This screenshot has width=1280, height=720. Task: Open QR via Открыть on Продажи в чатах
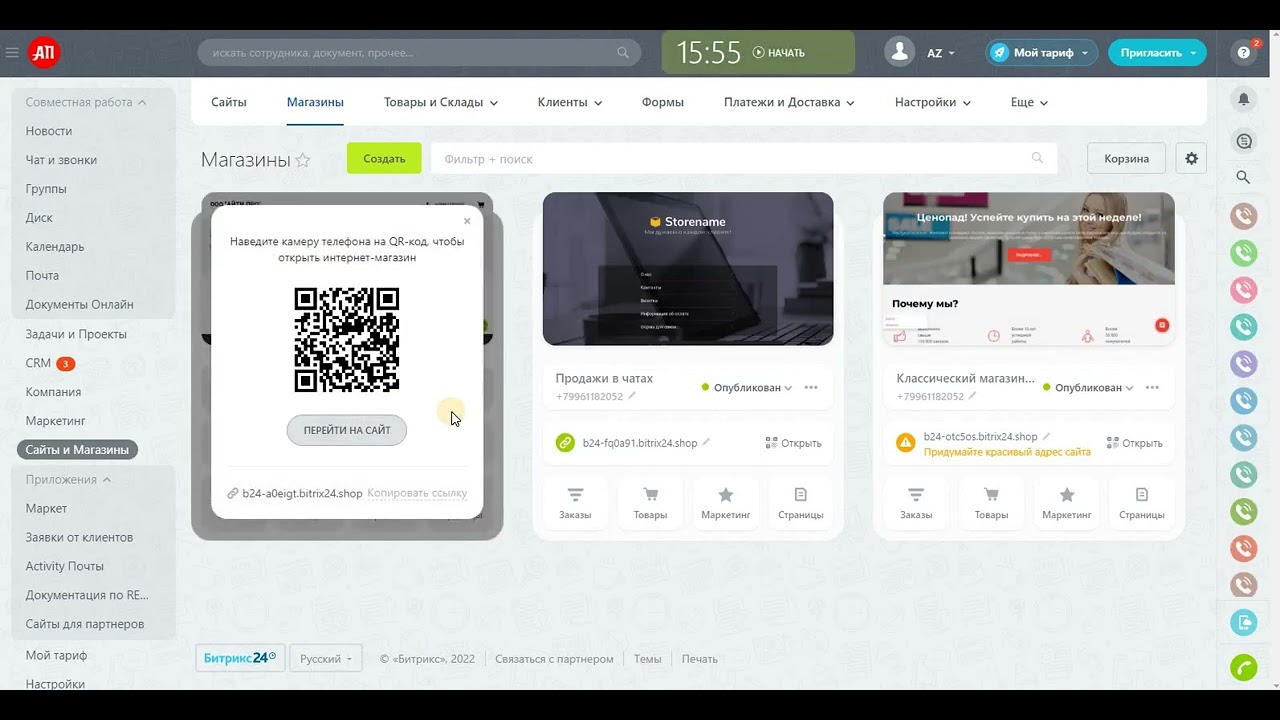pyautogui.click(x=794, y=443)
